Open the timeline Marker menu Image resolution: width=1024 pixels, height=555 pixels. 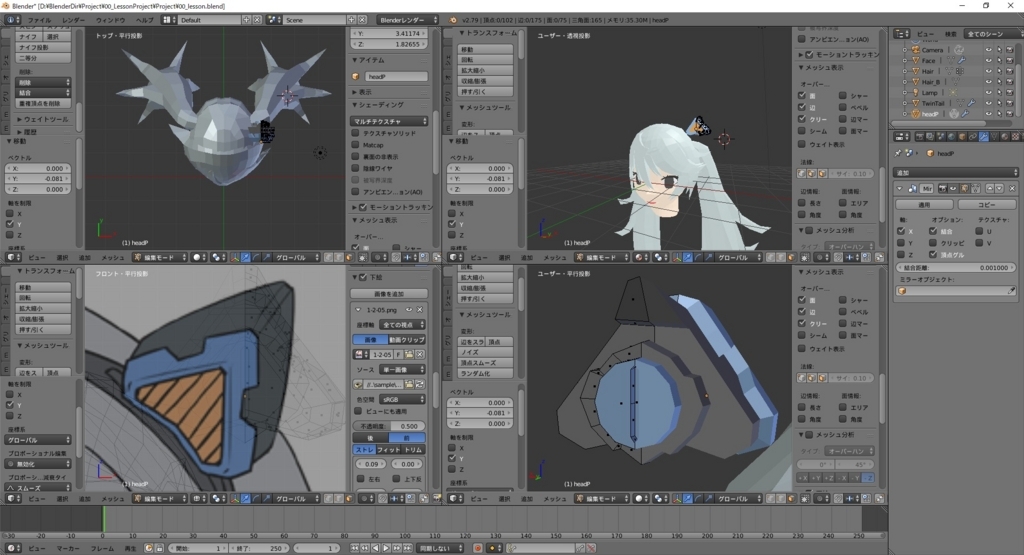pos(68,548)
